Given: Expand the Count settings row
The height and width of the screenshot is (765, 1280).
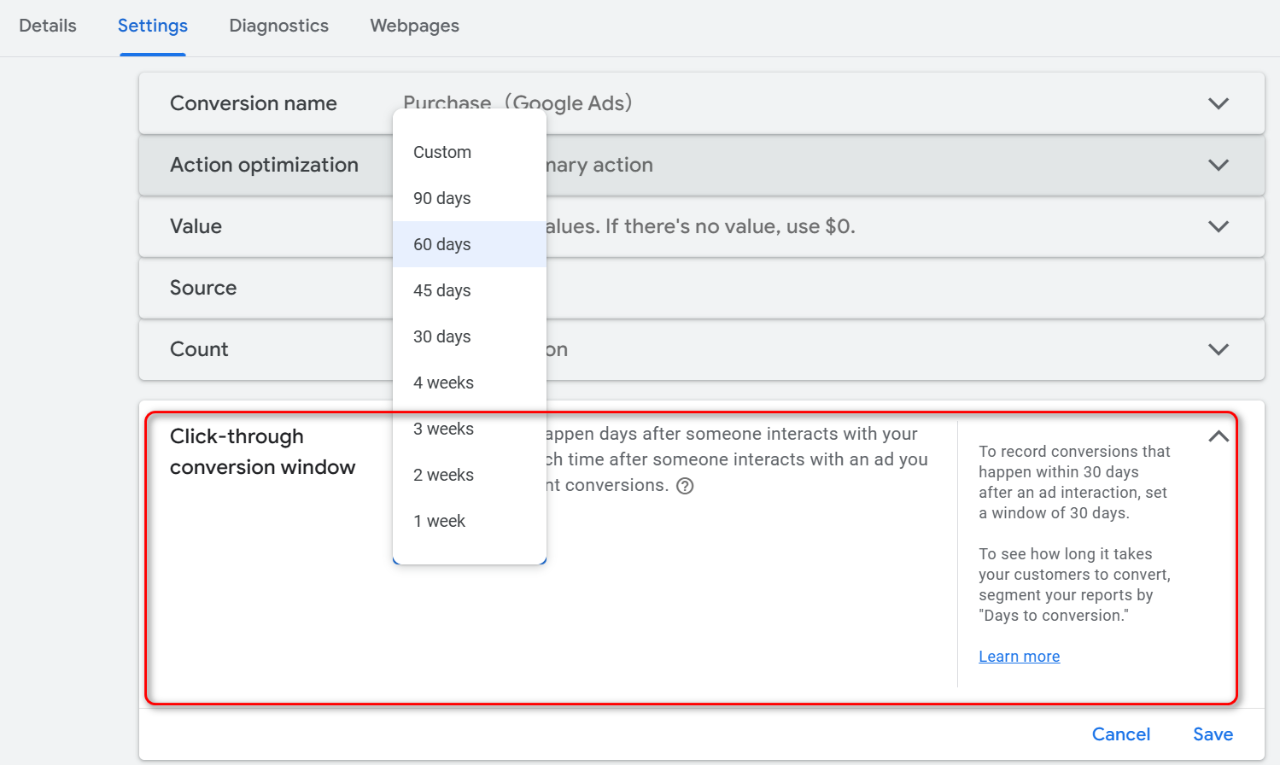Looking at the screenshot, I should pyautogui.click(x=1217, y=349).
